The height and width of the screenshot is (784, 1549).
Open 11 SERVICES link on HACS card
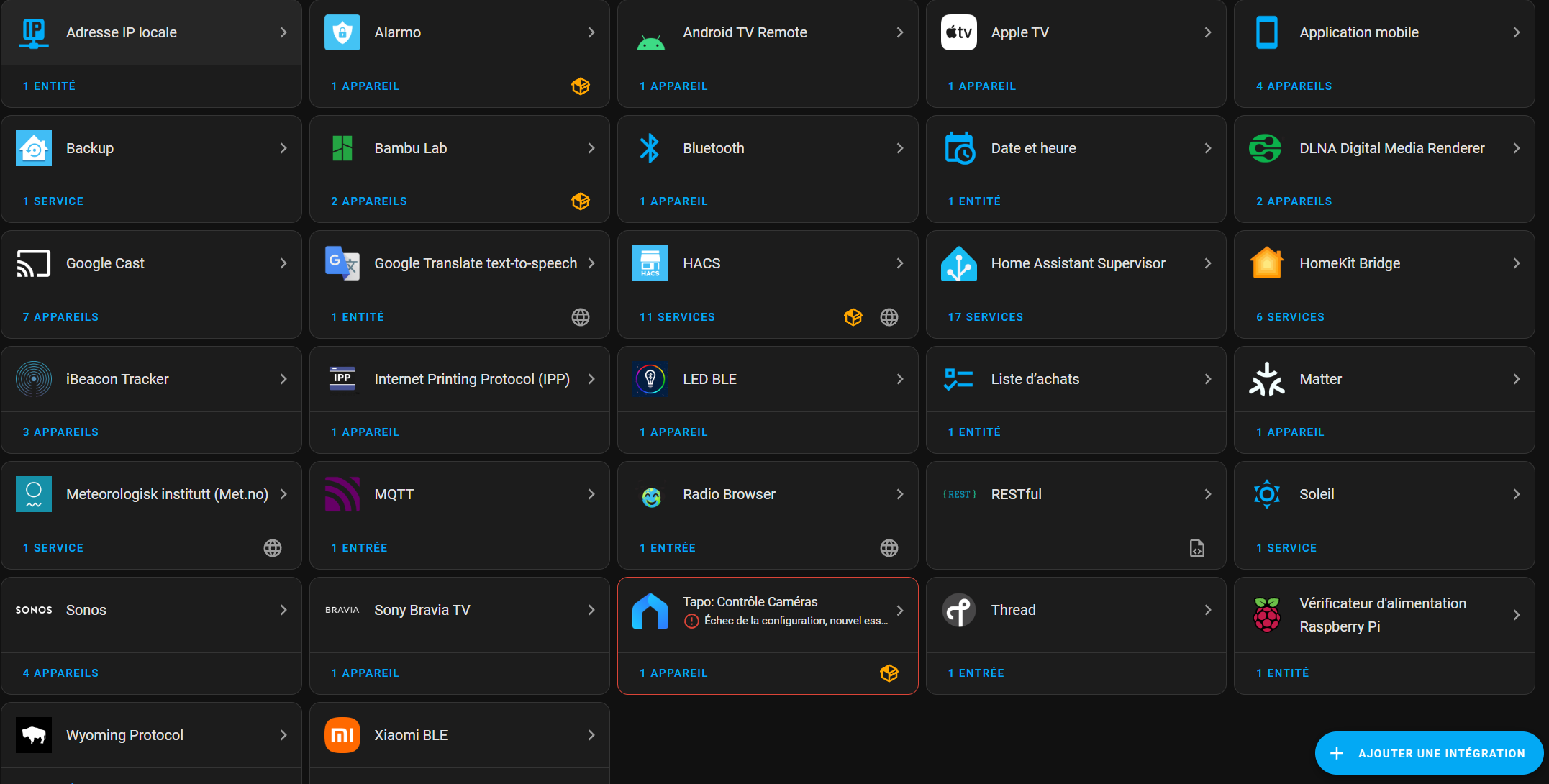point(677,317)
